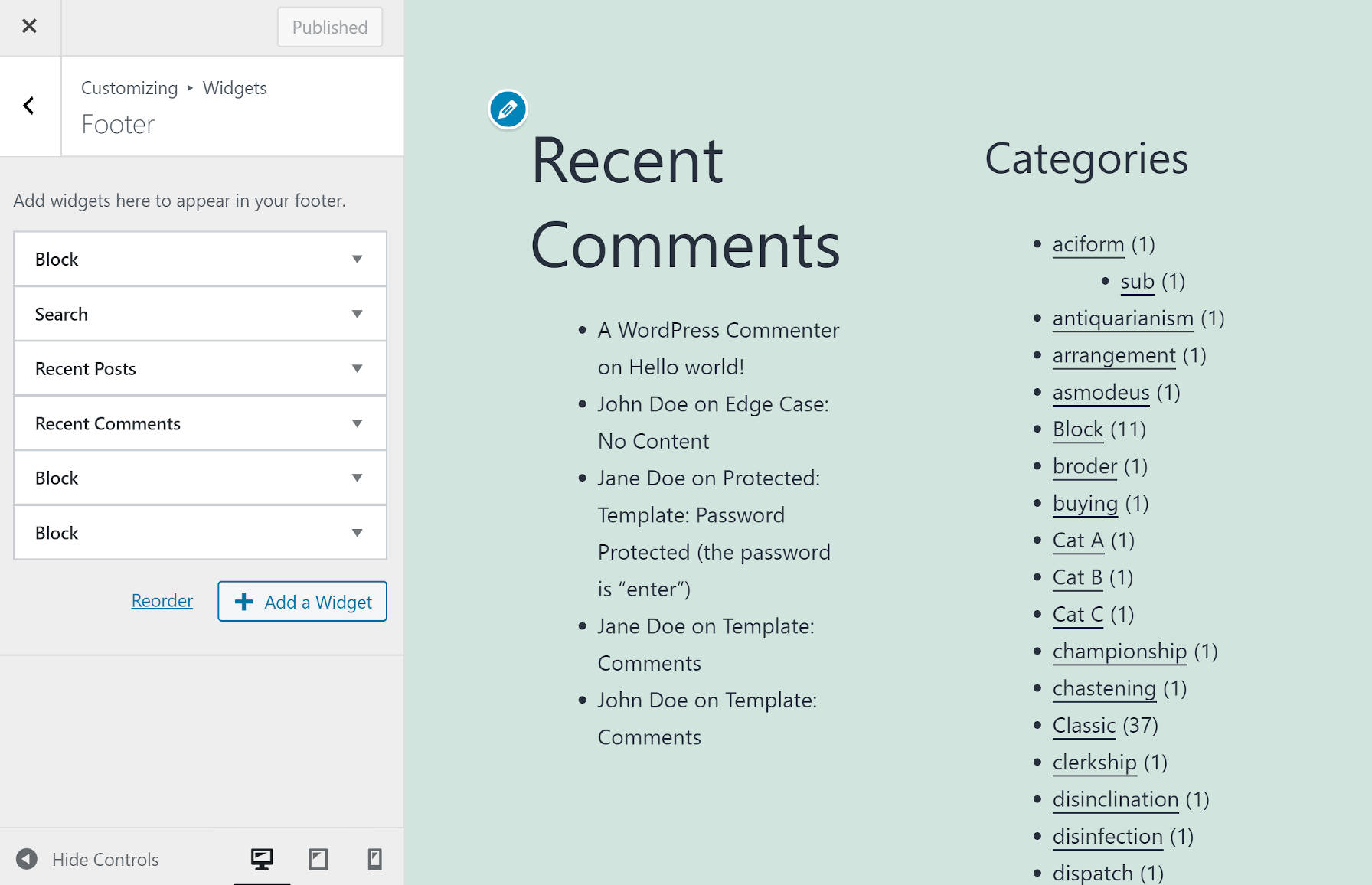
Task: Switch to mobile preview mode
Action: click(374, 859)
